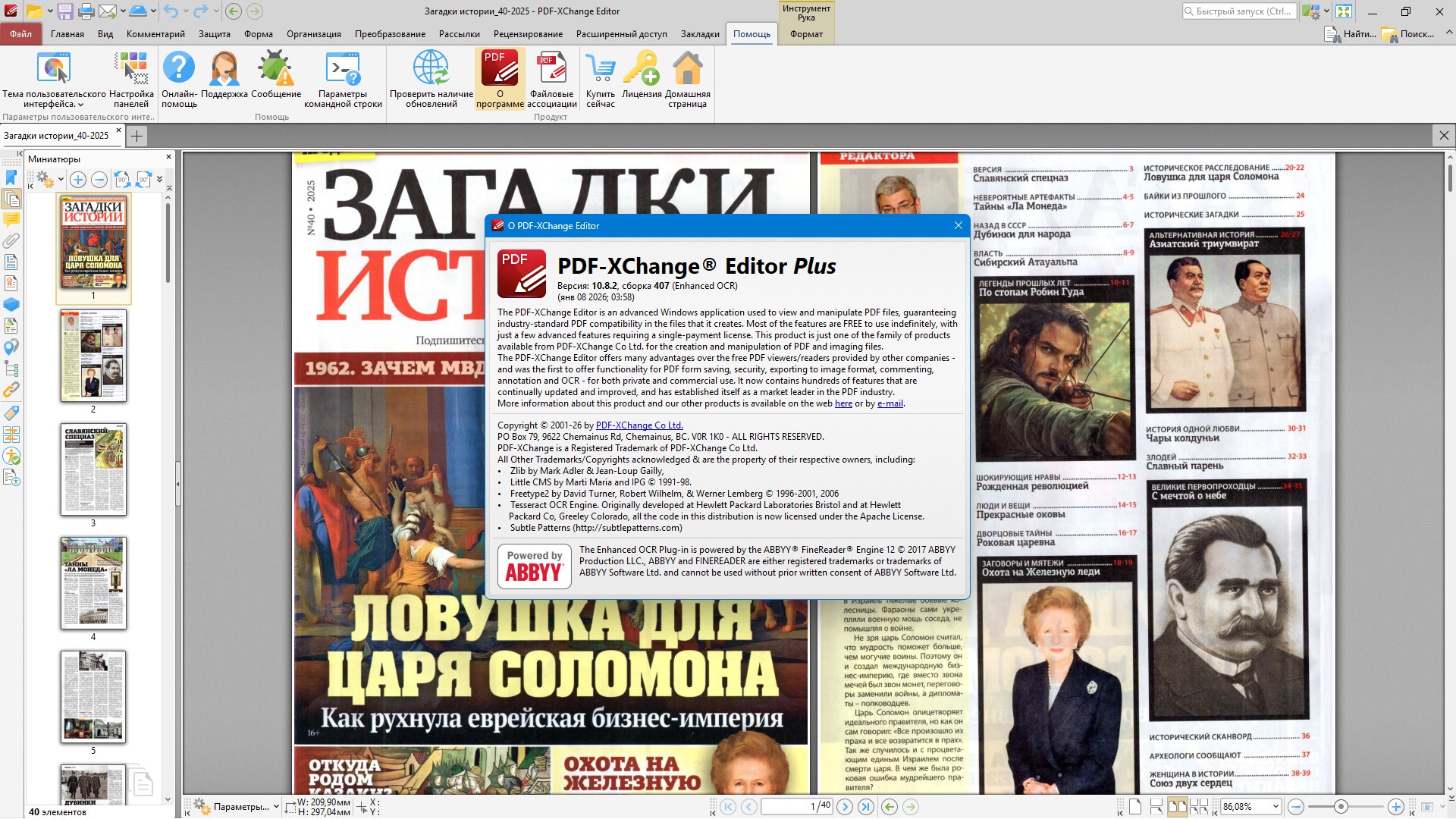Open the zoom level 86,08% dropdown
Screen dimensions: 1456x819
coord(1276,807)
